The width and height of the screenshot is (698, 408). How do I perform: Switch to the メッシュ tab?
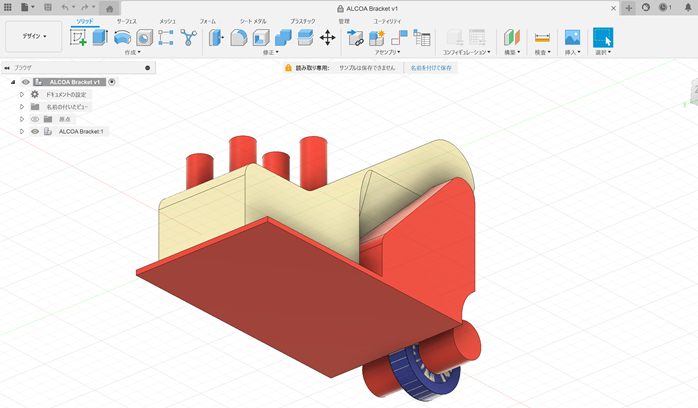point(167,21)
